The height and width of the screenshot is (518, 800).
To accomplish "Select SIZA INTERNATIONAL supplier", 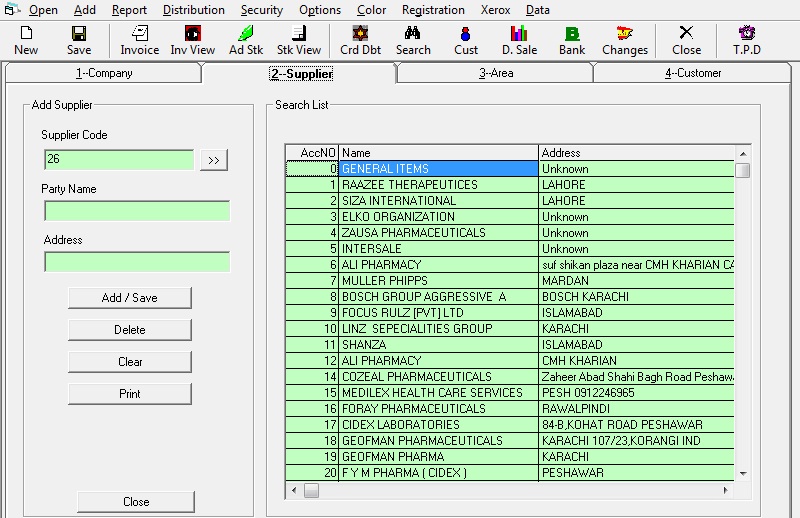I will (x=510, y=201).
